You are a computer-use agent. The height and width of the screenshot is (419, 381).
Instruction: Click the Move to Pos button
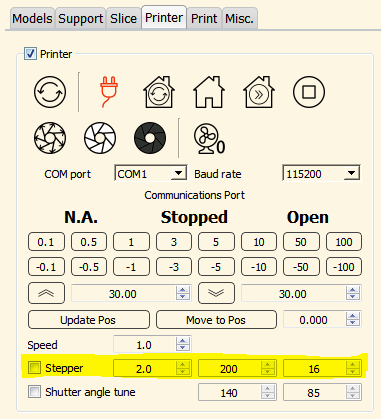tap(216, 320)
